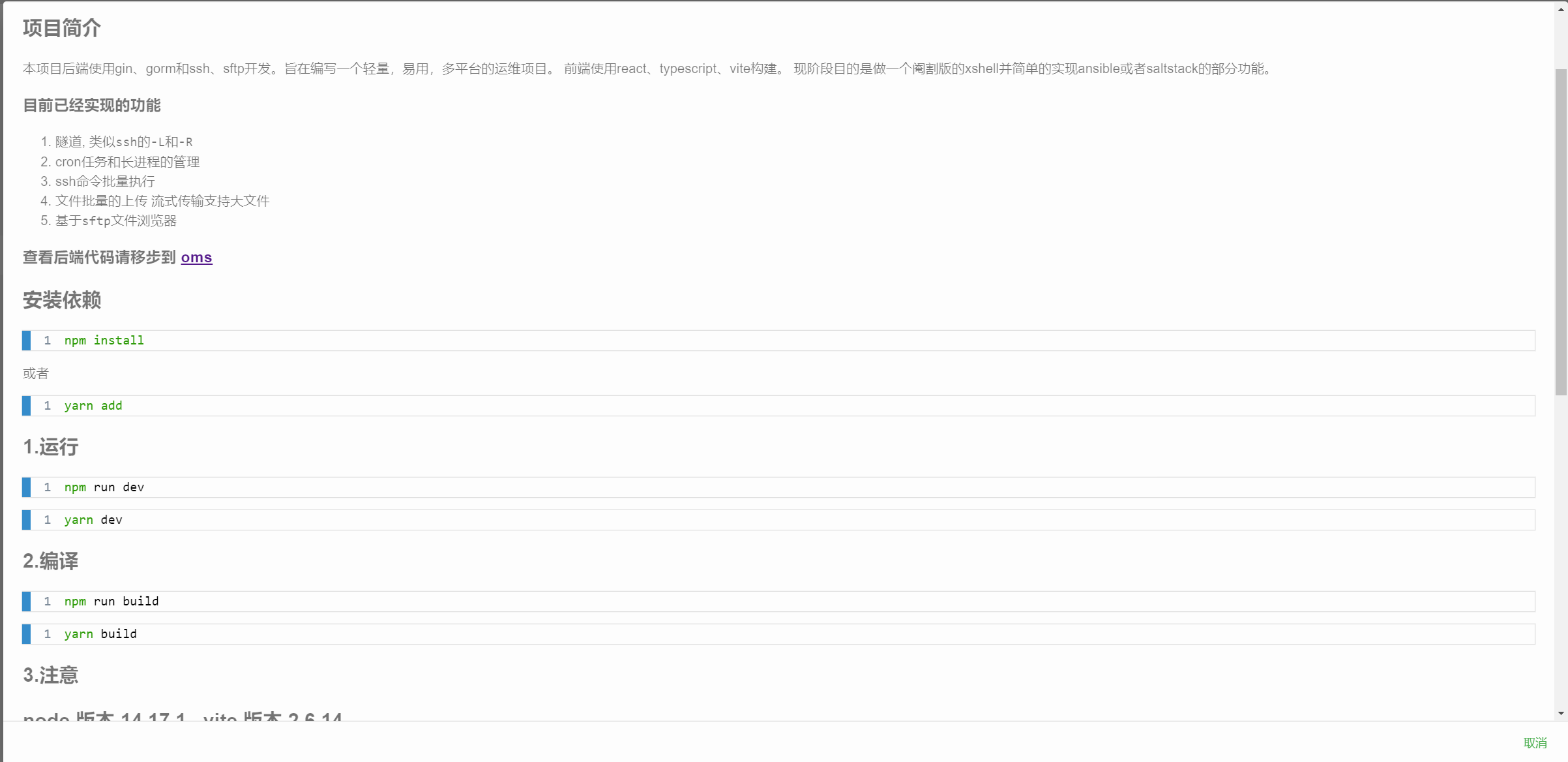Select the yarn build command text
This screenshot has height=762, width=1568.
[x=100, y=633]
